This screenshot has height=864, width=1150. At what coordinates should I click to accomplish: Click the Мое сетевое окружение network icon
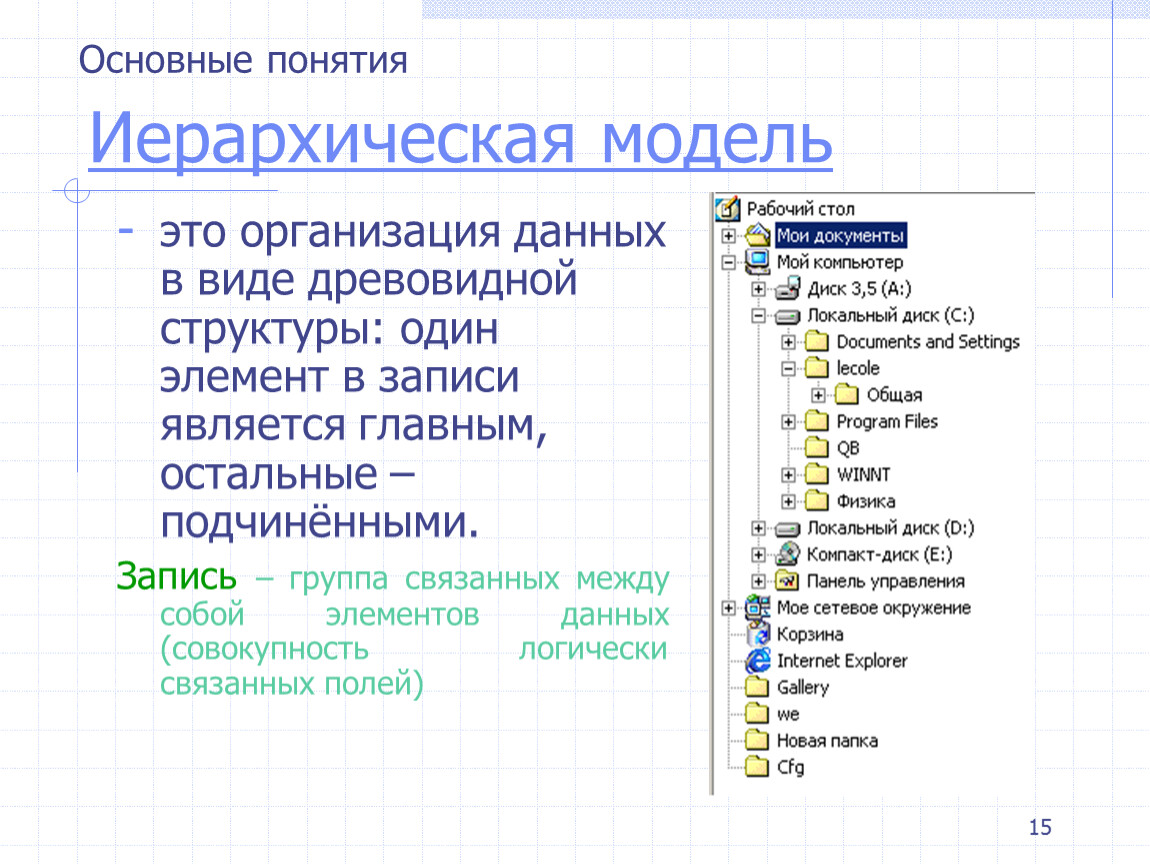click(758, 607)
